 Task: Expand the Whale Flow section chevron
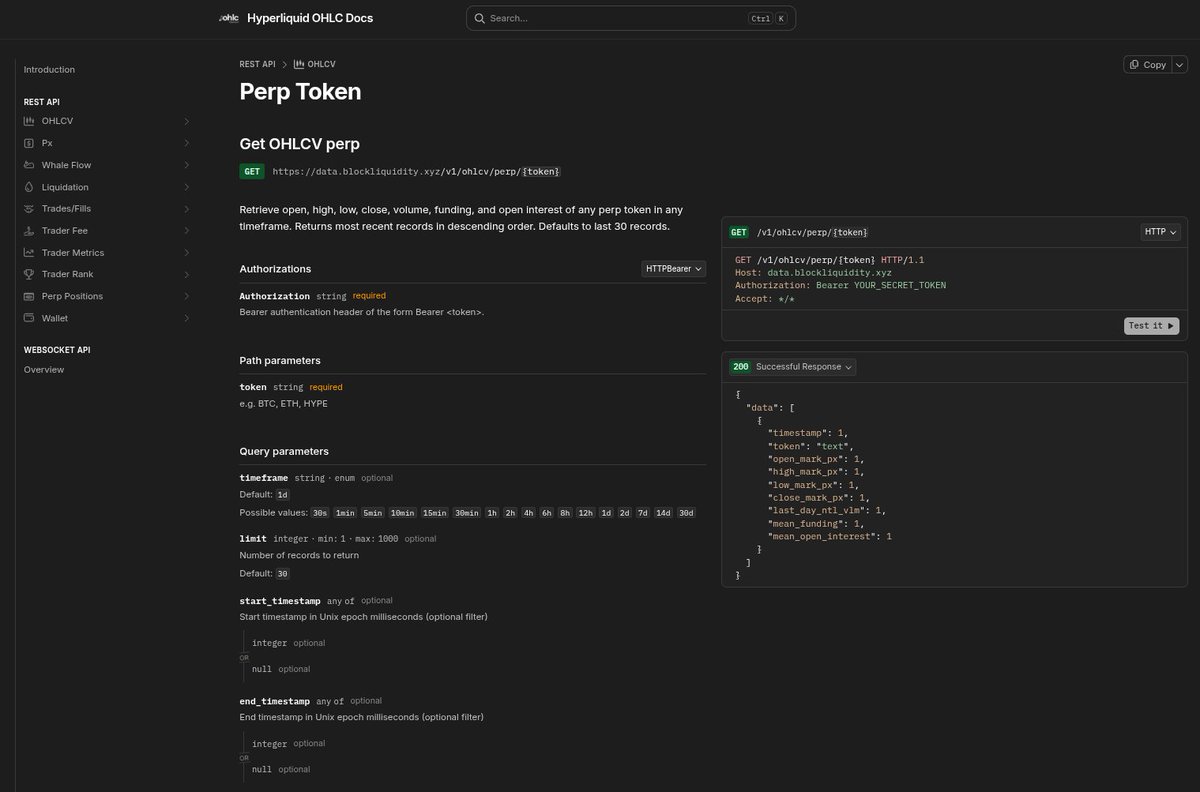pyautogui.click(x=186, y=165)
